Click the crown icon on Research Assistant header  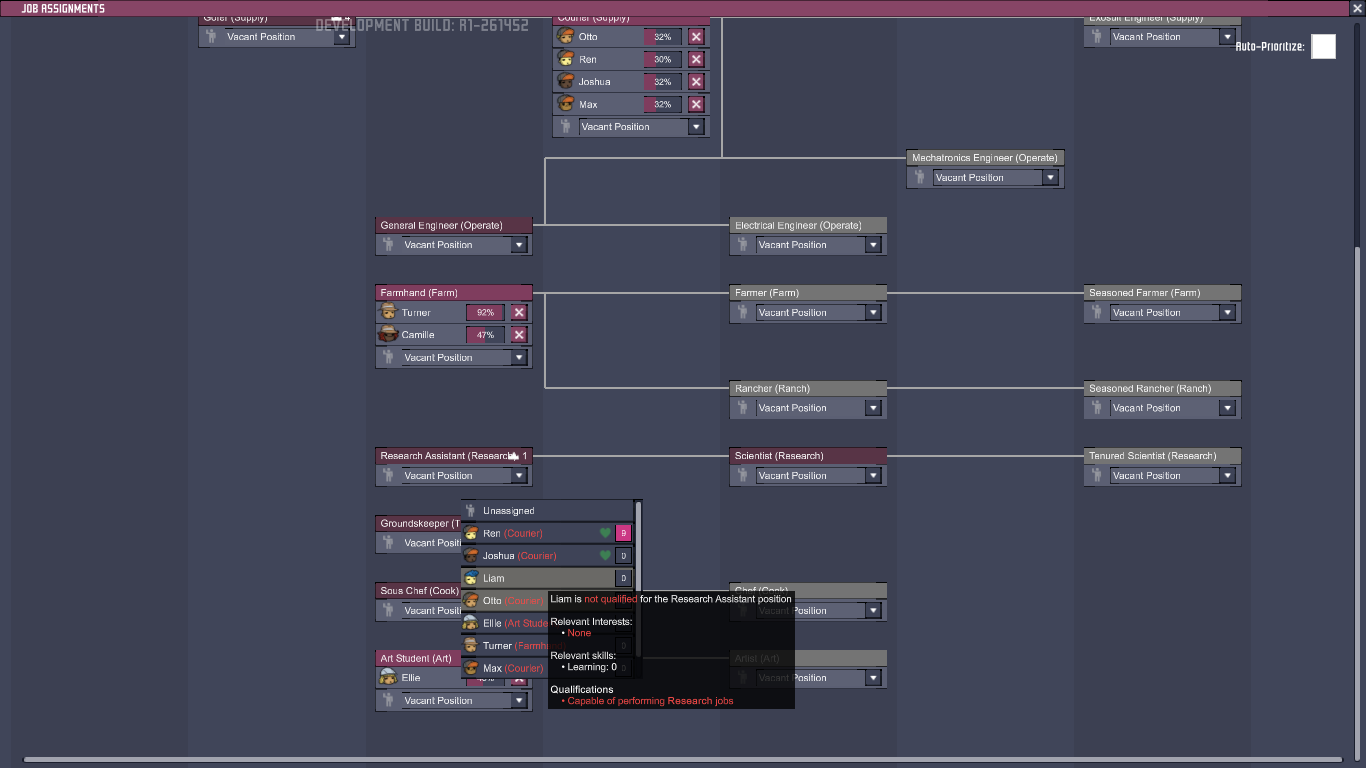[x=514, y=456]
